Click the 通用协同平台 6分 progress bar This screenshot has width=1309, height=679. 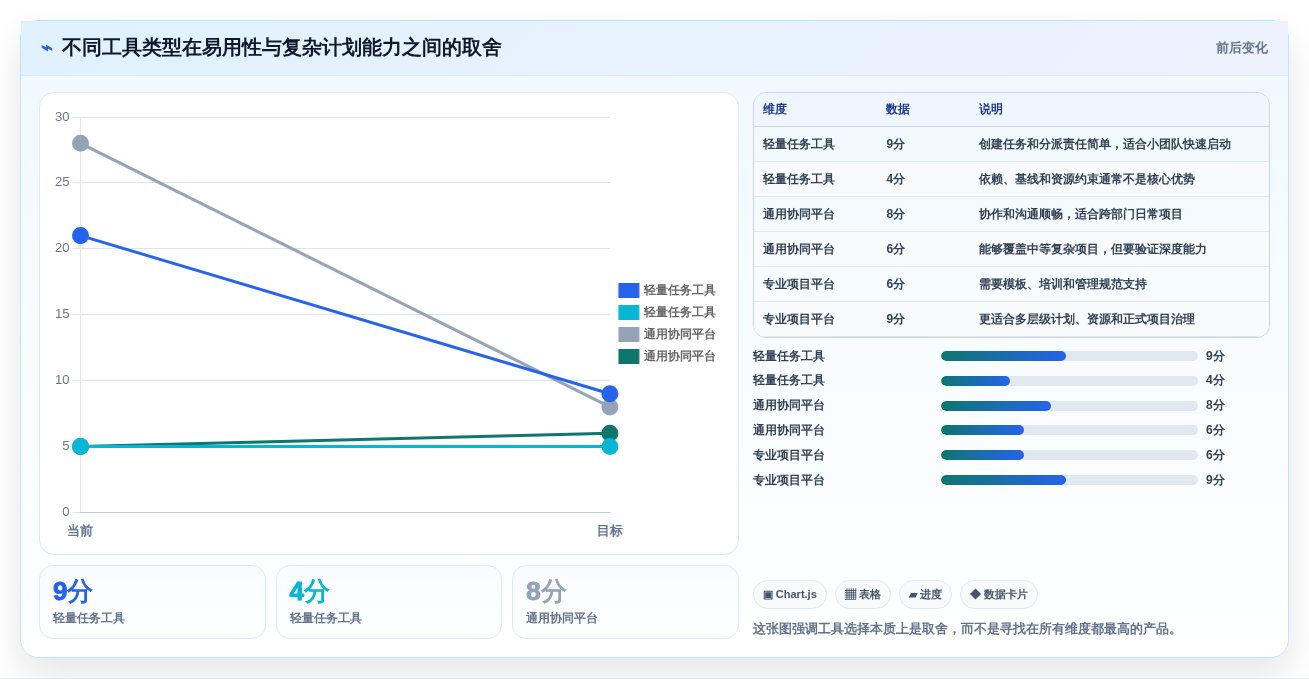(x=1069, y=430)
